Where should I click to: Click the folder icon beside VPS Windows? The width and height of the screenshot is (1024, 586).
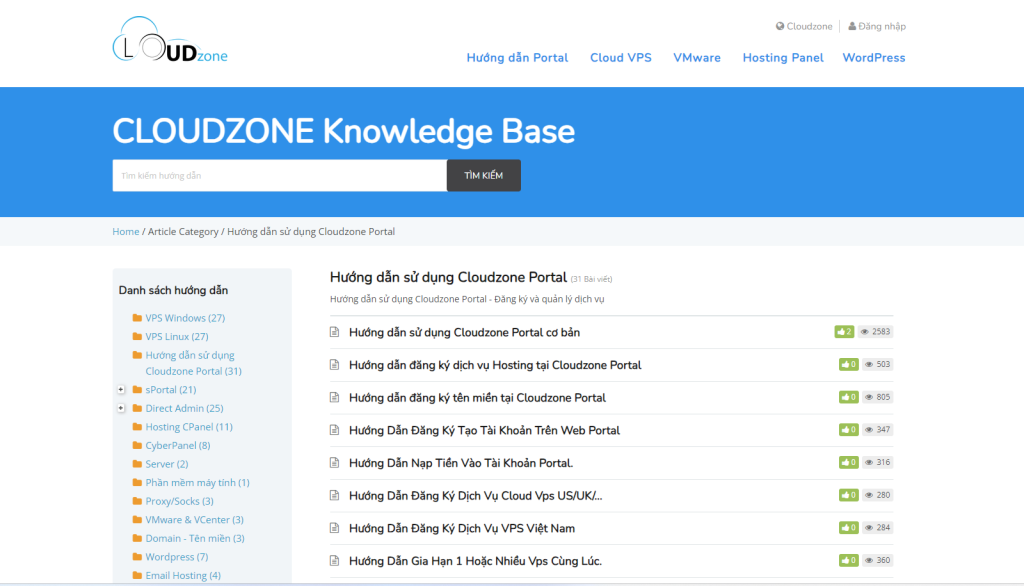[x=137, y=318]
